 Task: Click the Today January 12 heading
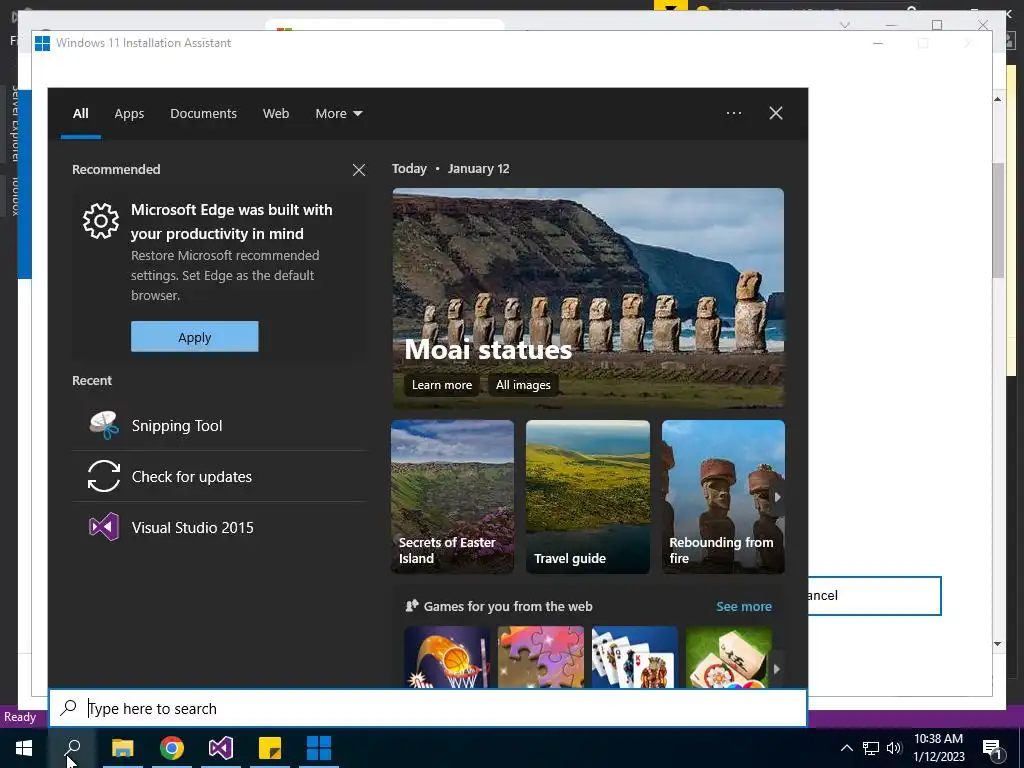click(x=451, y=168)
